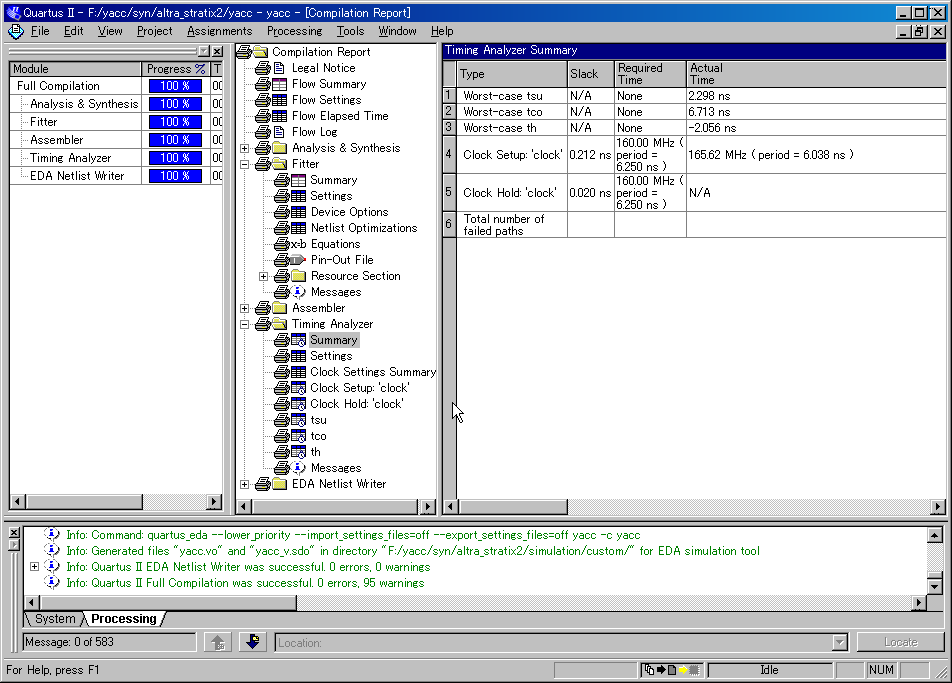
Task: Open the Flow Summary report icon
Action: click(279, 84)
